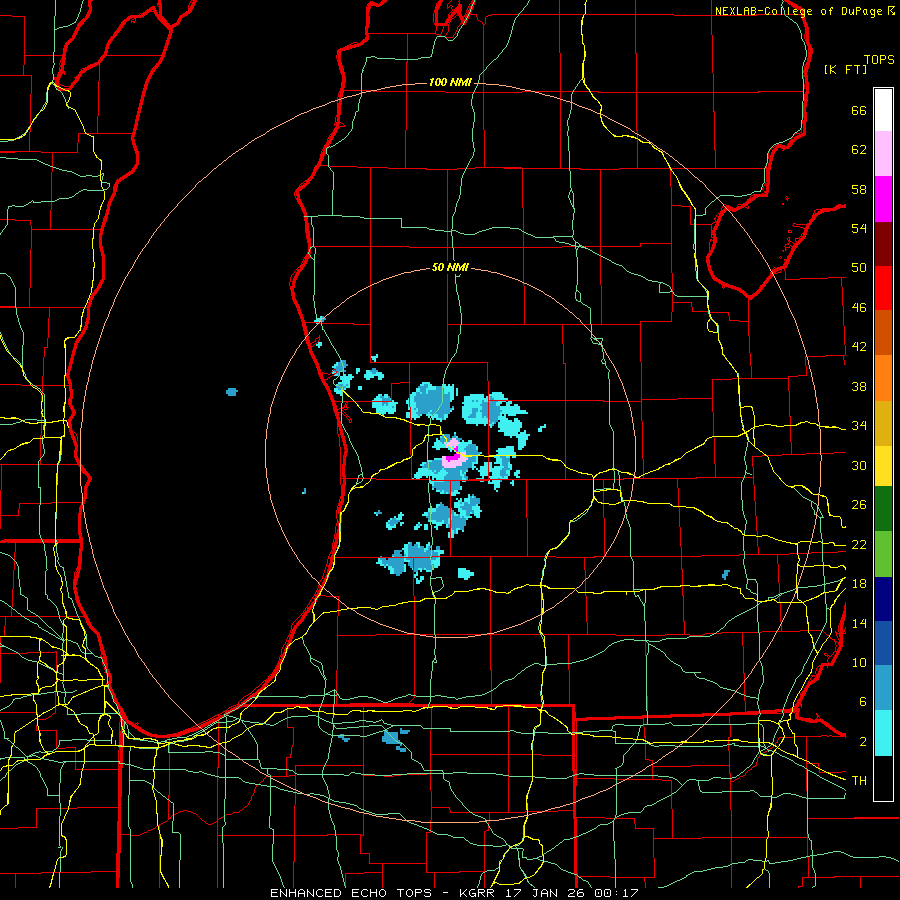900x900 pixels.
Task: Click legend value 58
Action: 859,189
